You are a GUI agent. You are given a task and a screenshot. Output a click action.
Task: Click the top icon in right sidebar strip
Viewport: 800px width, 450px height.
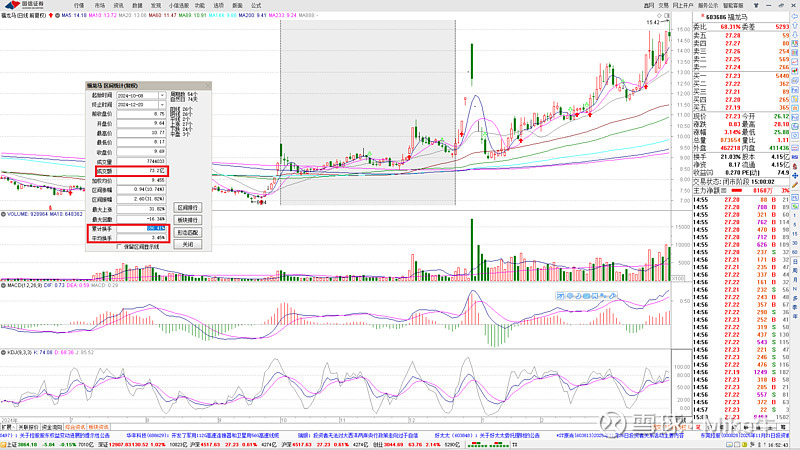pyautogui.click(x=794, y=17)
